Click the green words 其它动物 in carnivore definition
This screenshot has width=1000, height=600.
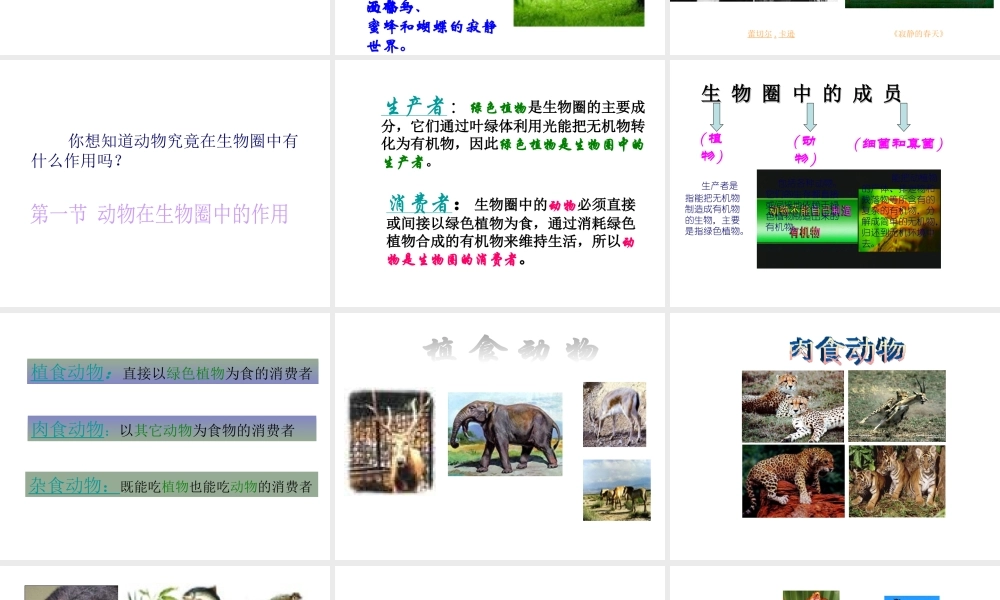pyautogui.click(x=163, y=430)
